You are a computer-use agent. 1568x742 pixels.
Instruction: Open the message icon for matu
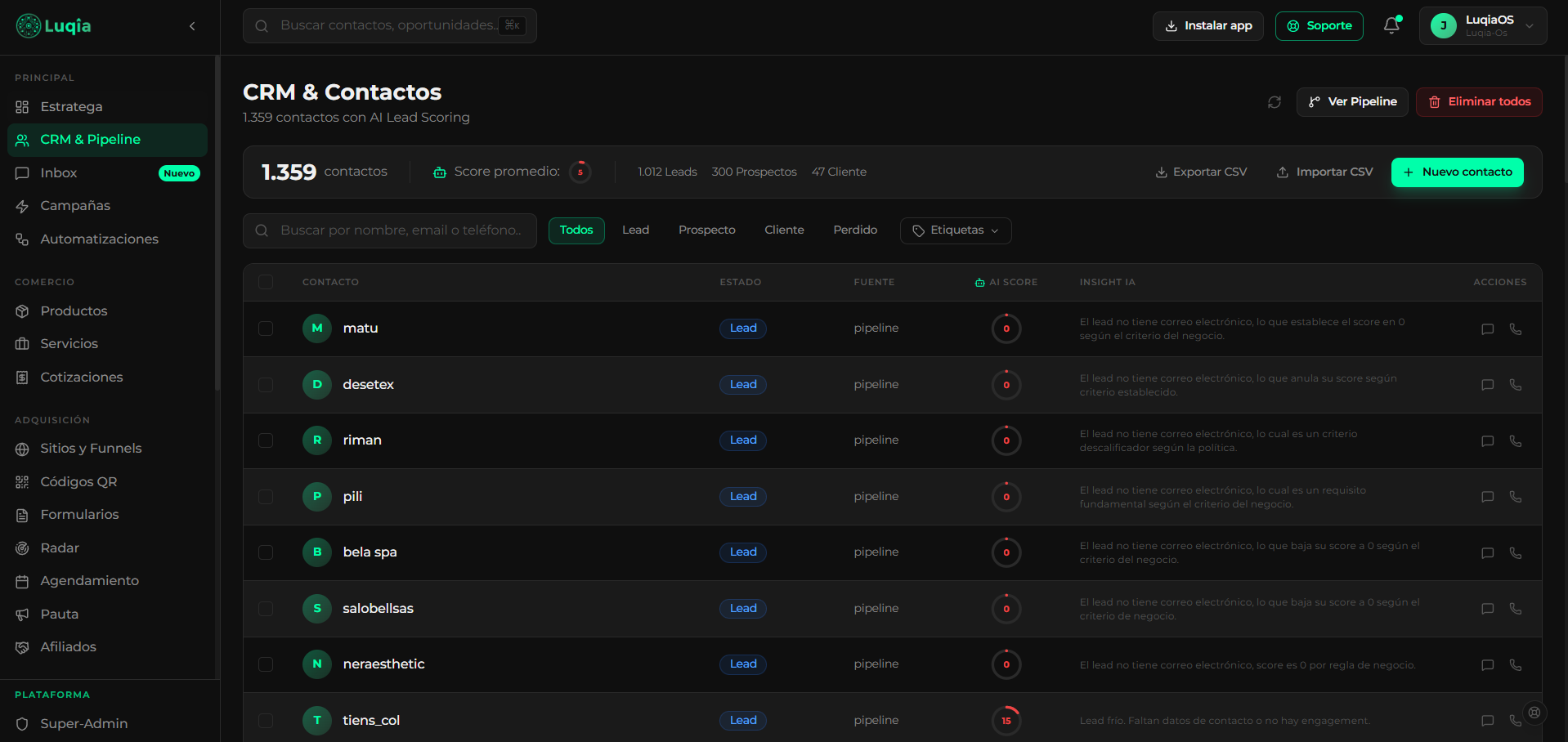point(1487,329)
